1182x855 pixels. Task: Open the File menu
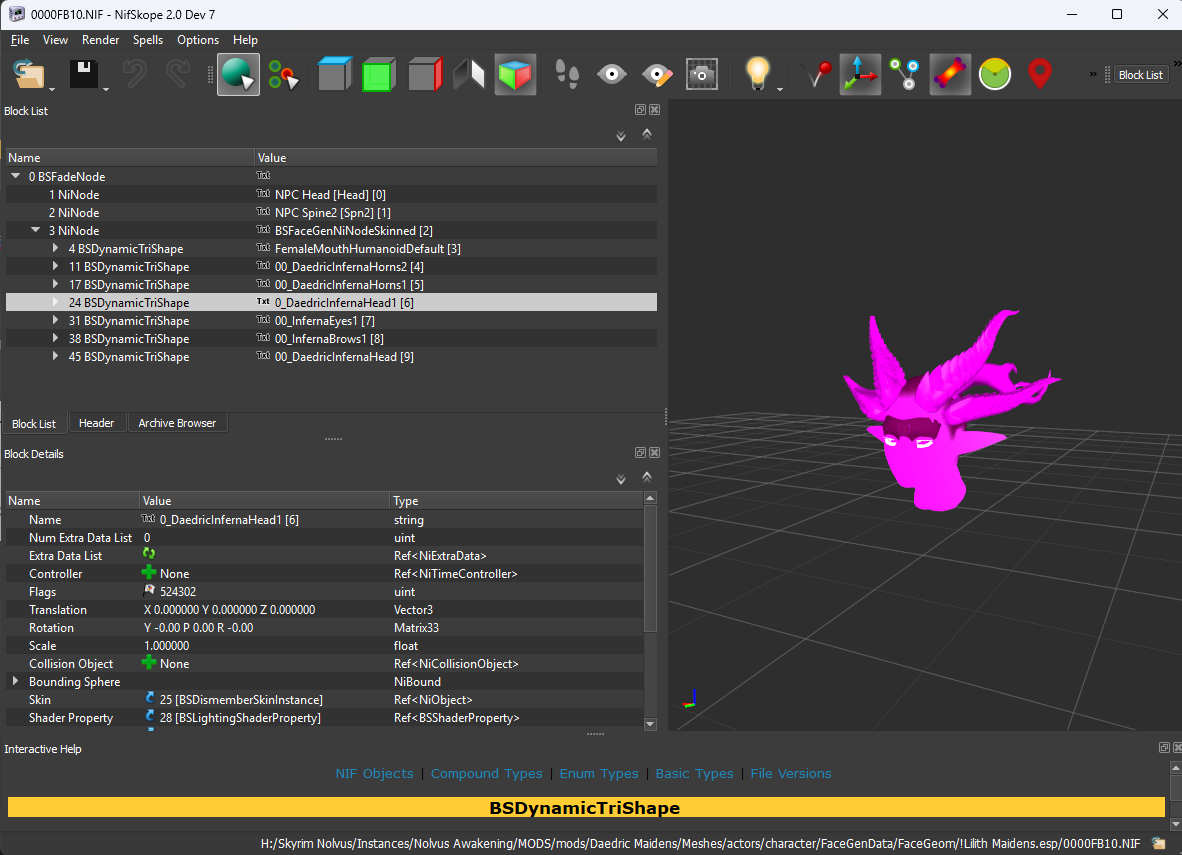pos(20,40)
